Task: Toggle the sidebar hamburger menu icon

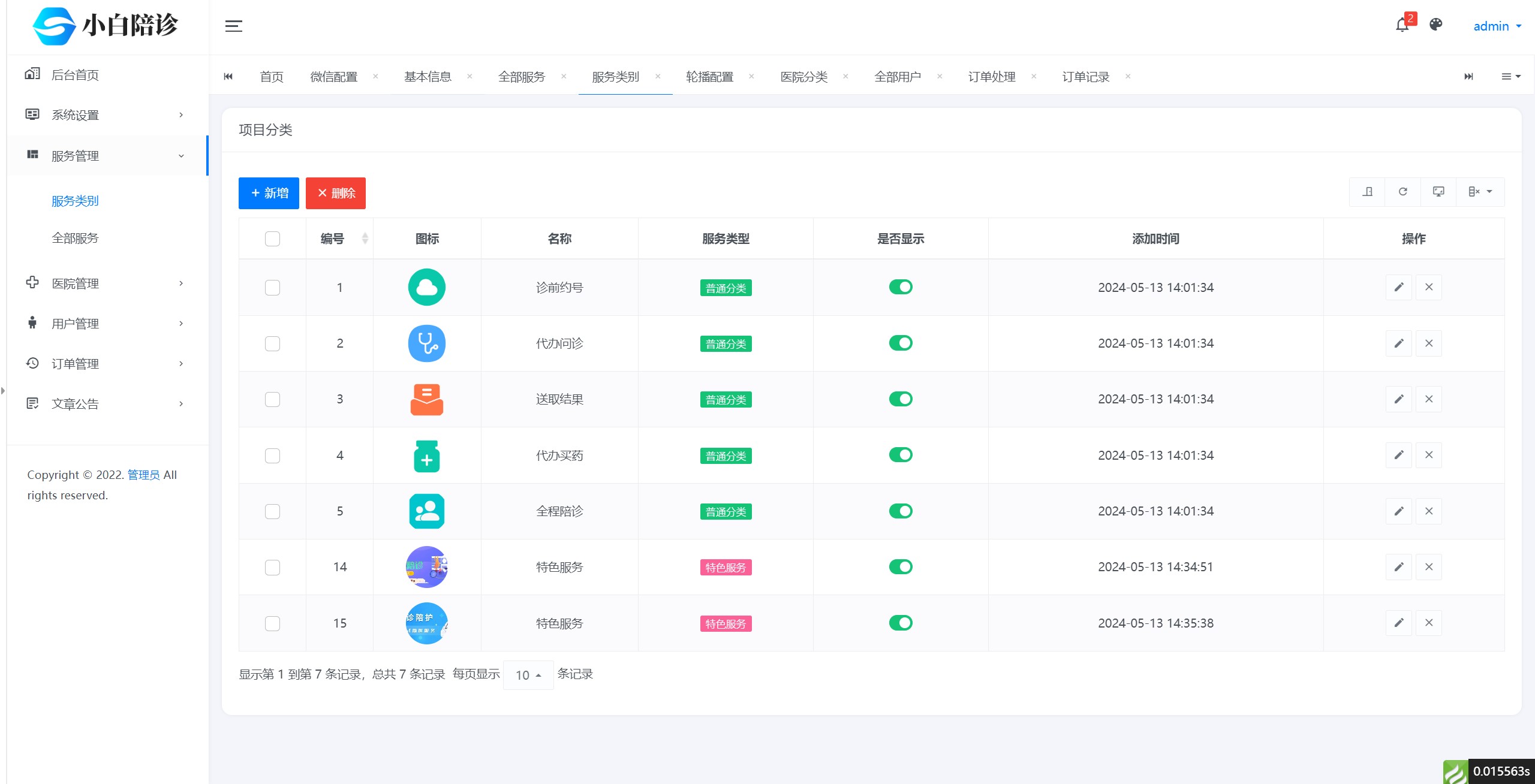Action: click(x=233, y=26)
